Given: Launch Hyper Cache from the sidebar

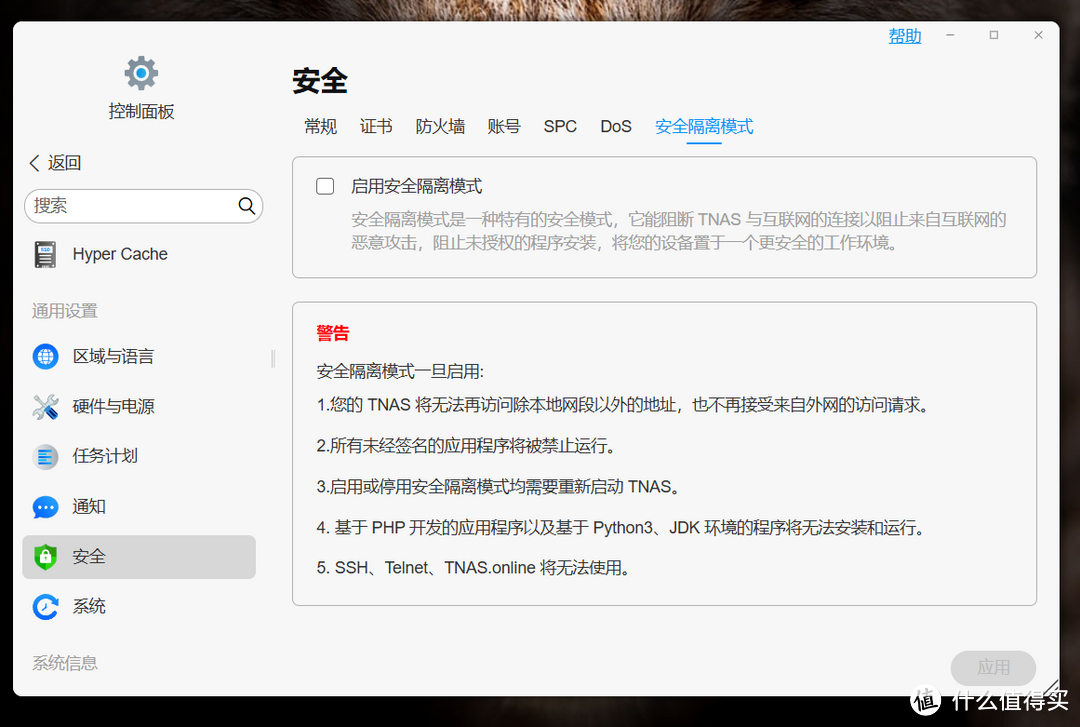Looking at the screenshot, I should pos(46,254).
